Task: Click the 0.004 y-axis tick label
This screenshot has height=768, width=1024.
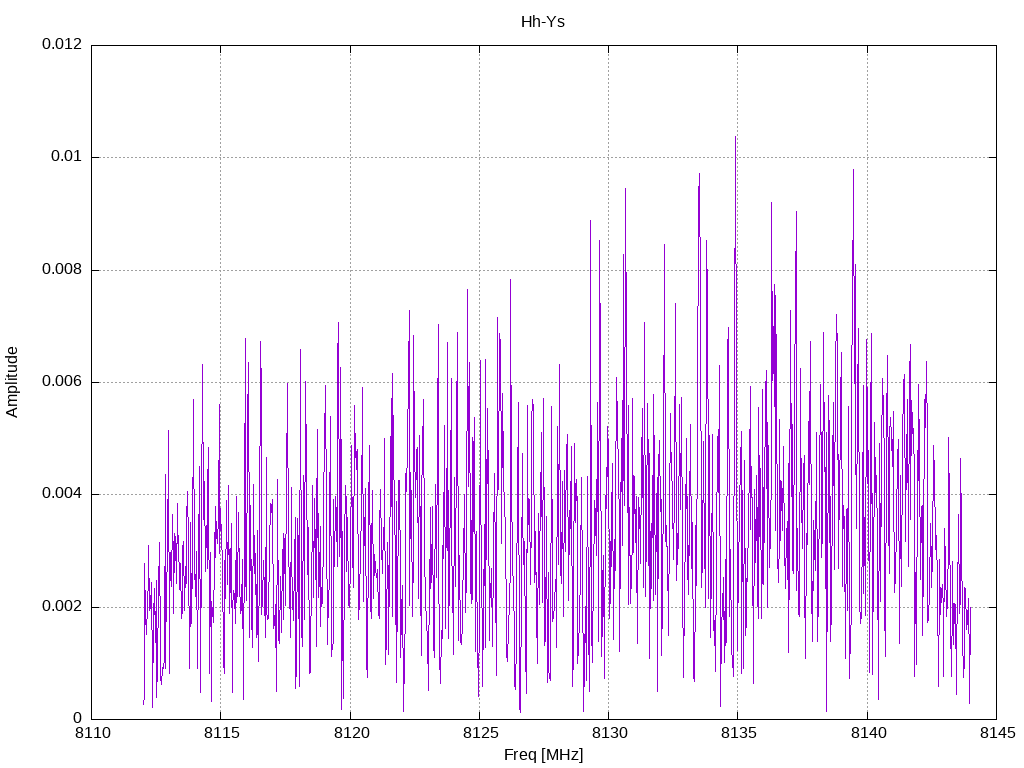Action: (x=62, y=494)
